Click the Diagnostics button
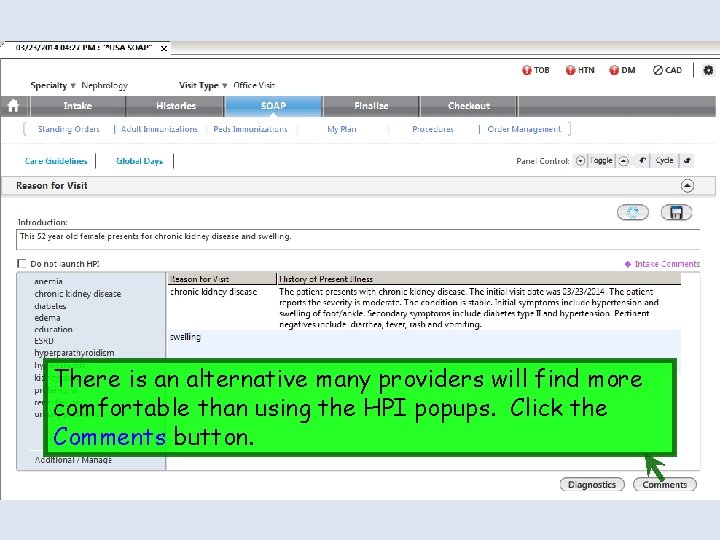 tap(592, 484)
